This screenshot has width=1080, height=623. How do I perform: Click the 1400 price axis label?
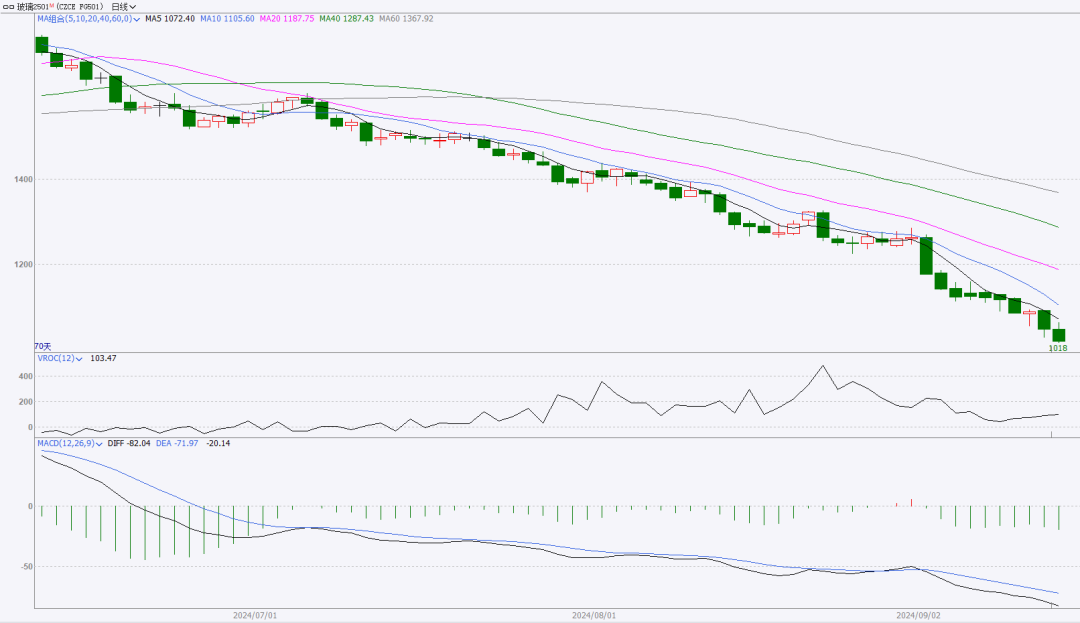pyautogui.click(x=23, y=180)
